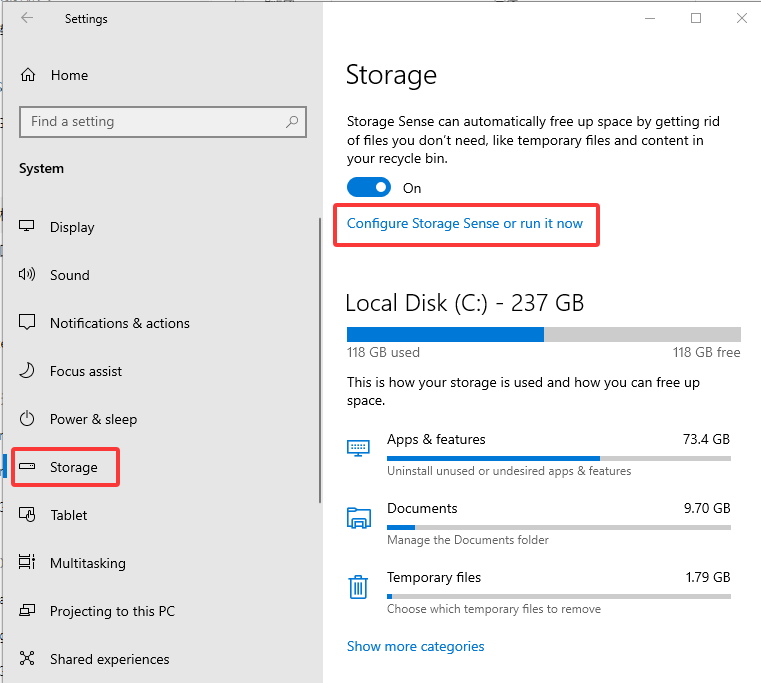Image resolution: width=761 pixels, height=683 pixels.
Task: Click the Power & sleep icon
Action: (x=28, y=419)
